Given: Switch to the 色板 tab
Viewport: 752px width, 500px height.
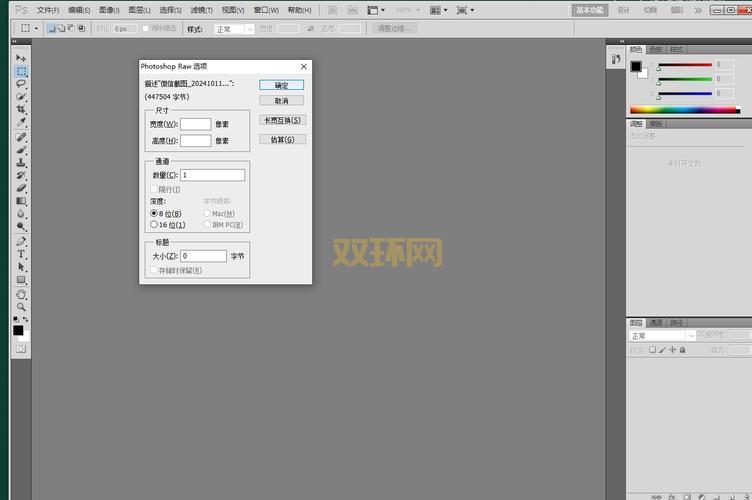Looking at the screenshot, I should (656, 49).
